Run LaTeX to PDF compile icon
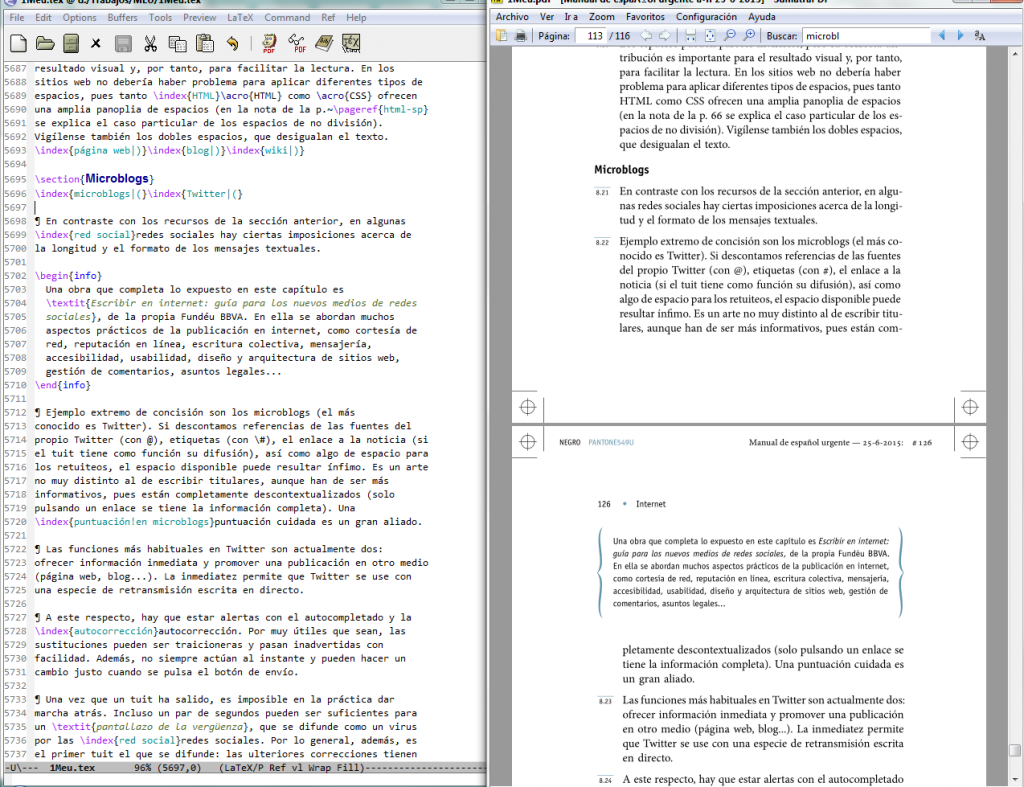 coord(269,43)
